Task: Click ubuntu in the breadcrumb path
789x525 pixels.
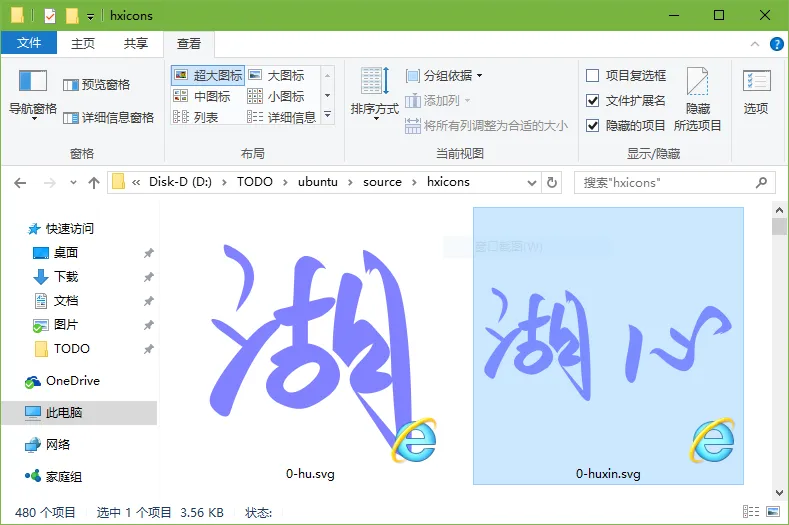Action: point(318,182)
